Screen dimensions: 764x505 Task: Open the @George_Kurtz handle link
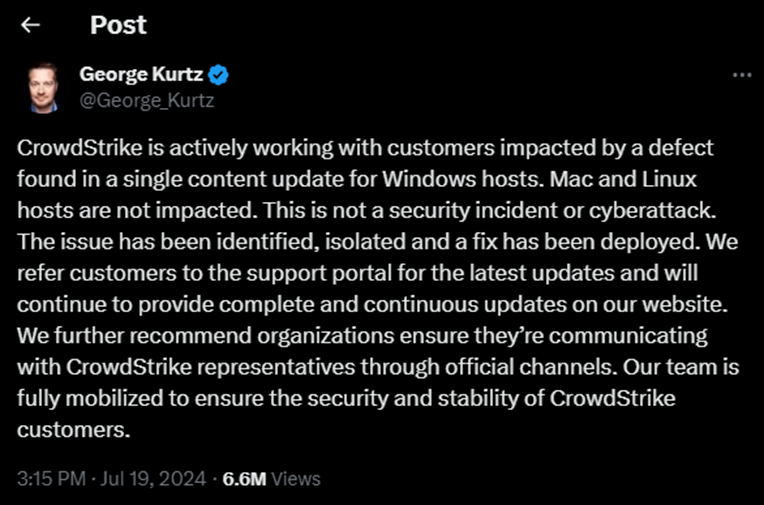(147, 100)
